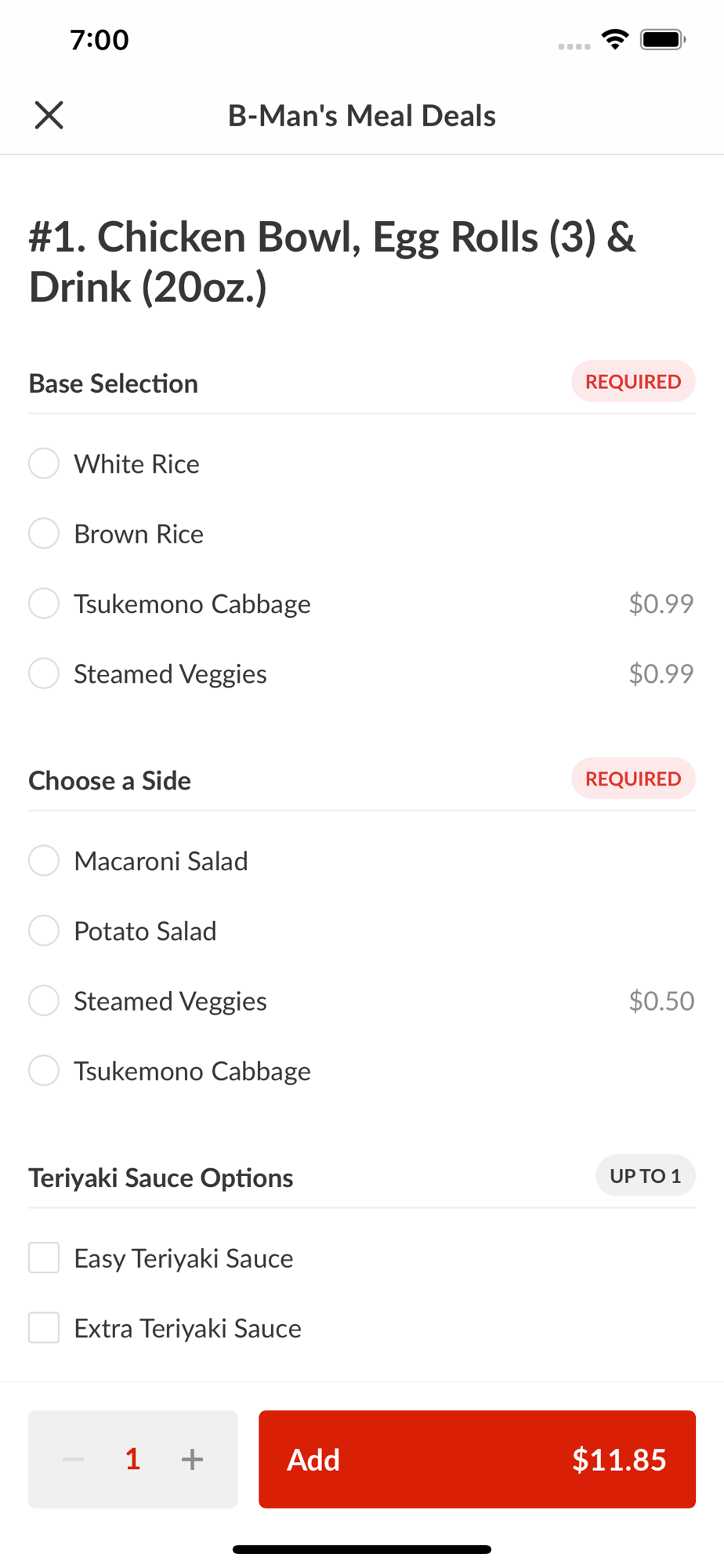Pick Tsukemono Cabbage base for $0.99
Screen dimensions: 724x1568
coord(44,604)
